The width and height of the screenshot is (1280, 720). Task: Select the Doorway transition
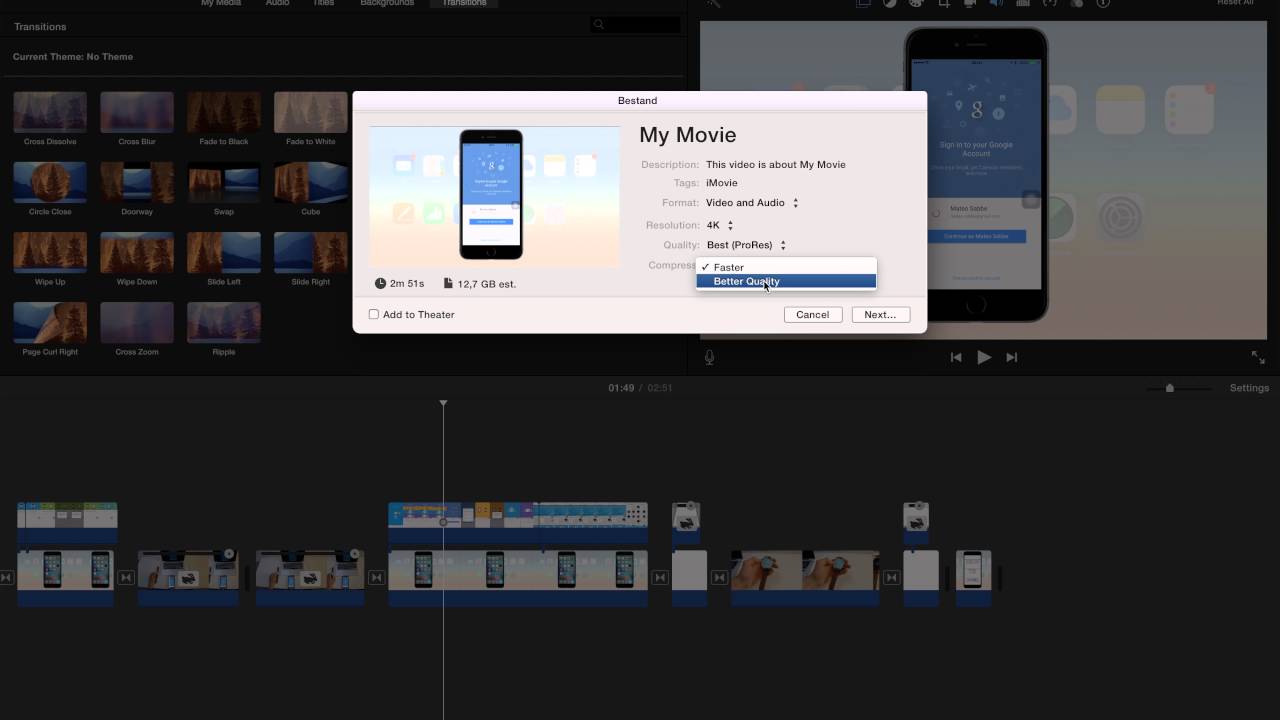137,182
